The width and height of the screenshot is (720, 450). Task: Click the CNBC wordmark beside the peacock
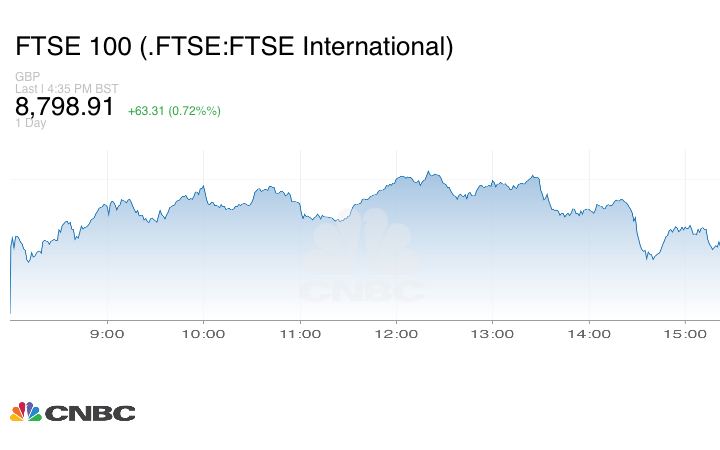coord(89,413)
